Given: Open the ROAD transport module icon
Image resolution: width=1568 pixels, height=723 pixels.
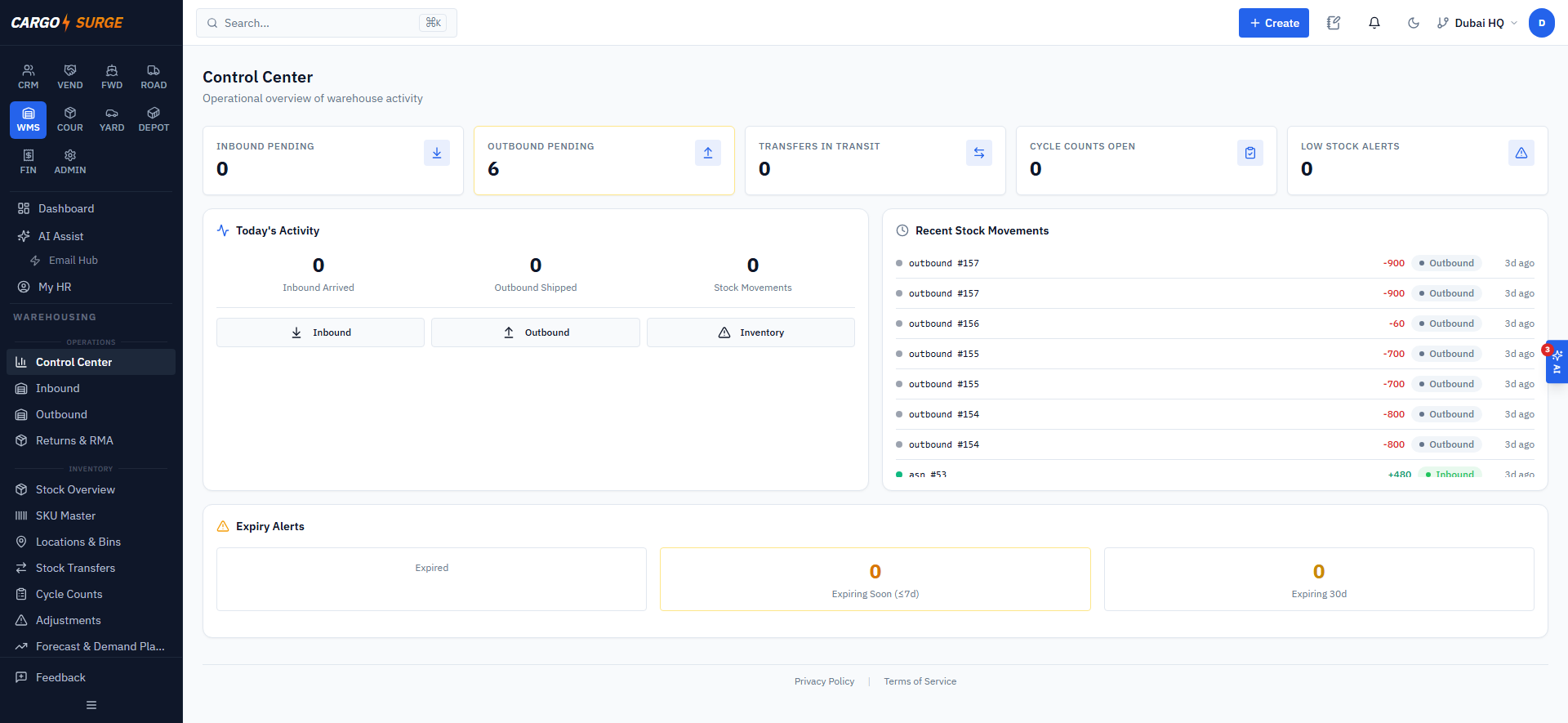Looking at the screenshot, I should coord(154,77).
